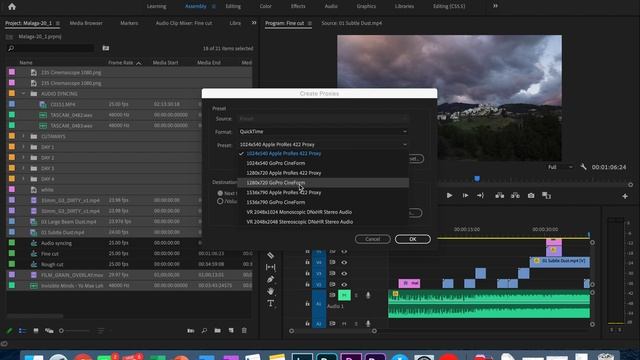This screenshot has width=640, height=360.
Task: Open Program monitor wrench settings
Action: pos(583,167)
